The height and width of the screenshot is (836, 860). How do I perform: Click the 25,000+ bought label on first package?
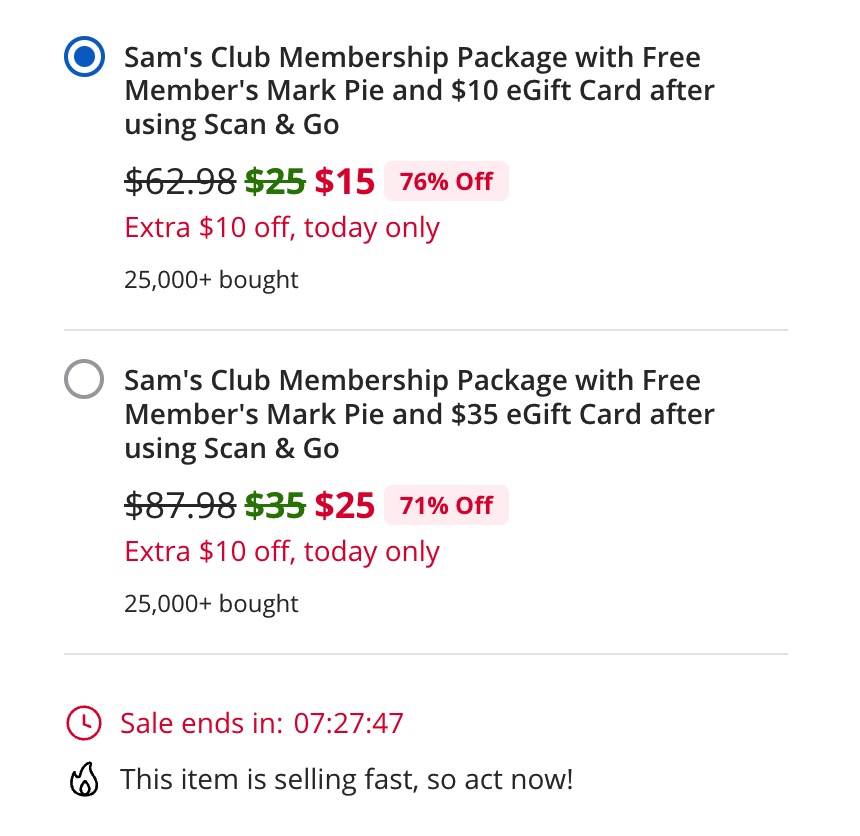pos(210,279)
